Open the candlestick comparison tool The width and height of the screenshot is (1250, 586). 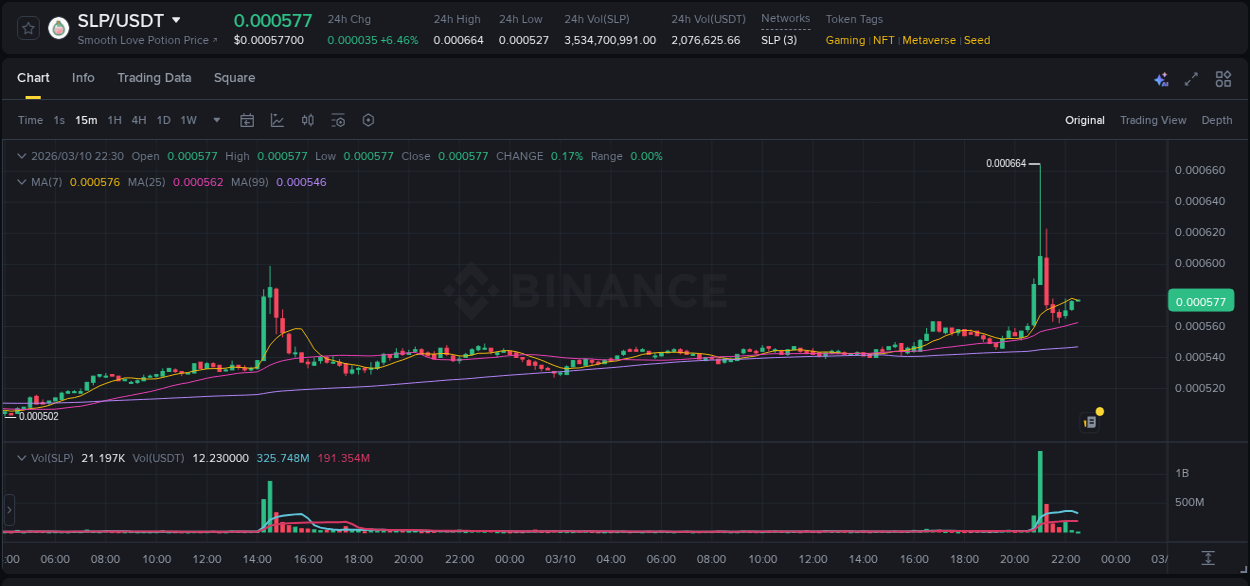[307, 120]
